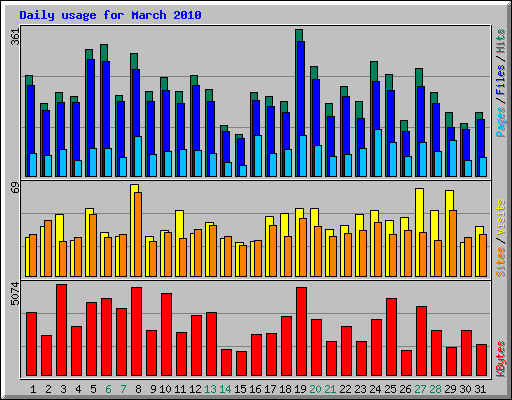Image resolution: width=512 pixels, height=400 pixels.
Task: Select day label "19" on the x-axis
Action: click(300, 389)
